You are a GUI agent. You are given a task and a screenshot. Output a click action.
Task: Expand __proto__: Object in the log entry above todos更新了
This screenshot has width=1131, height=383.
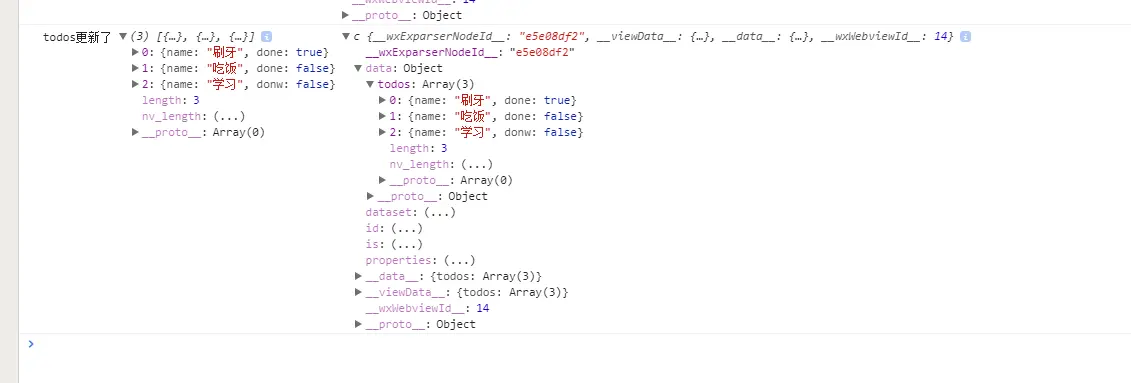point(346,14)
